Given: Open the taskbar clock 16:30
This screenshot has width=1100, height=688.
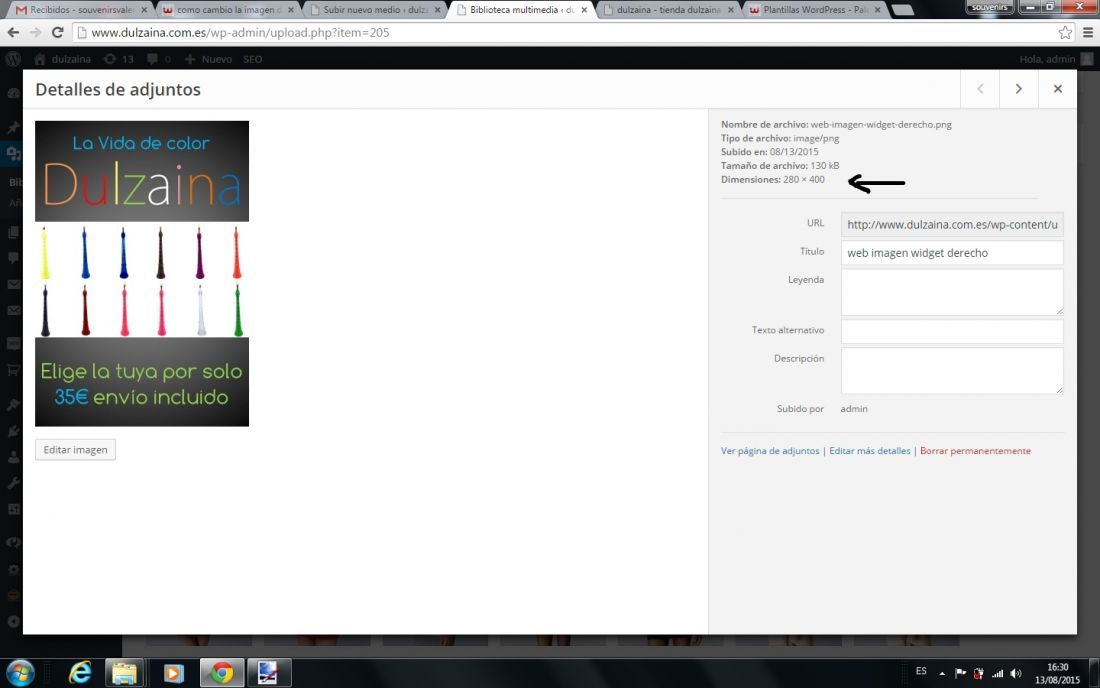Looking at the screenshot, I should pyautogui.click(x=1057, y=673).
